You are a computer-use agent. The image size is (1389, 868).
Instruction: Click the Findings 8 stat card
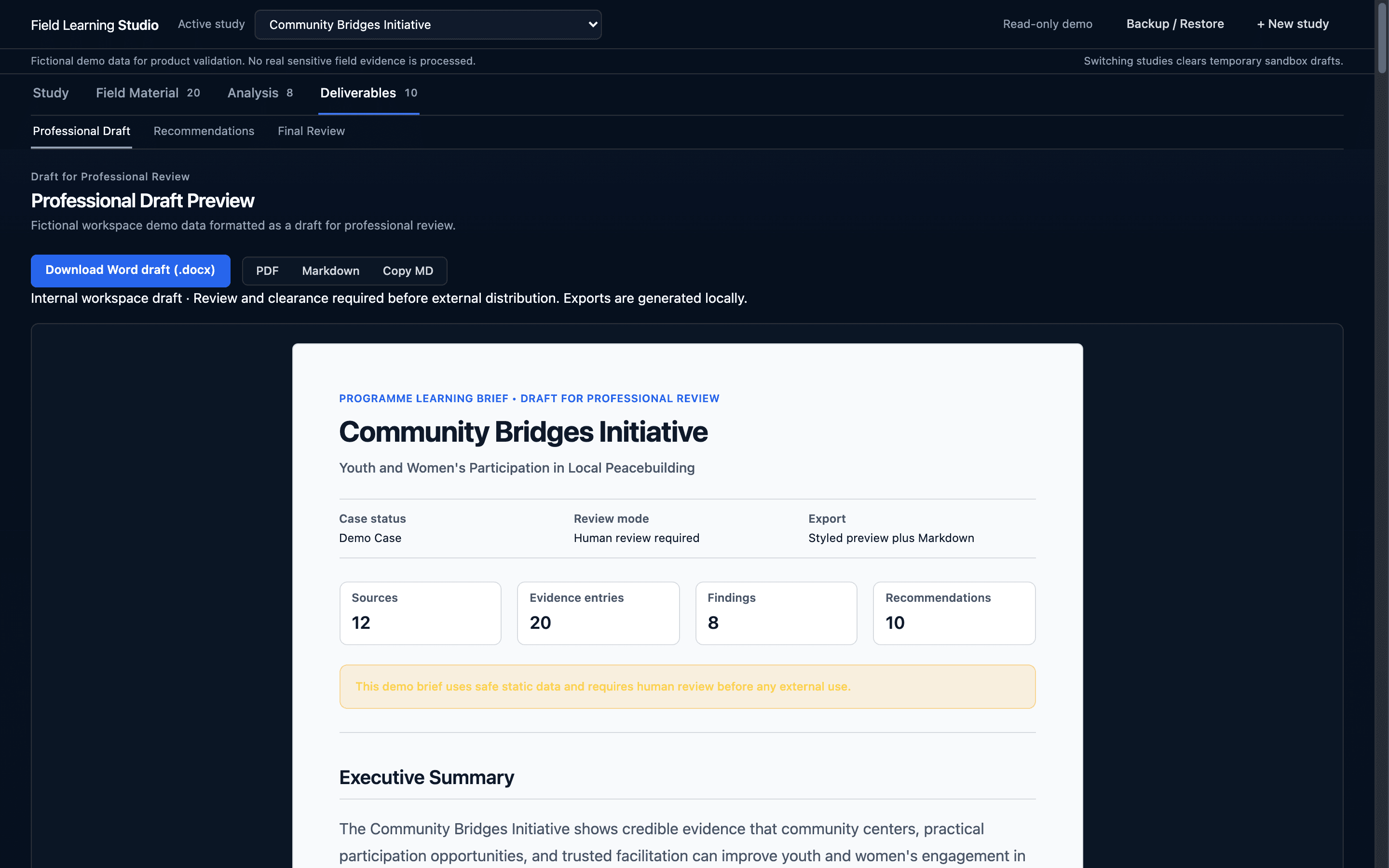tap(776, 613)
